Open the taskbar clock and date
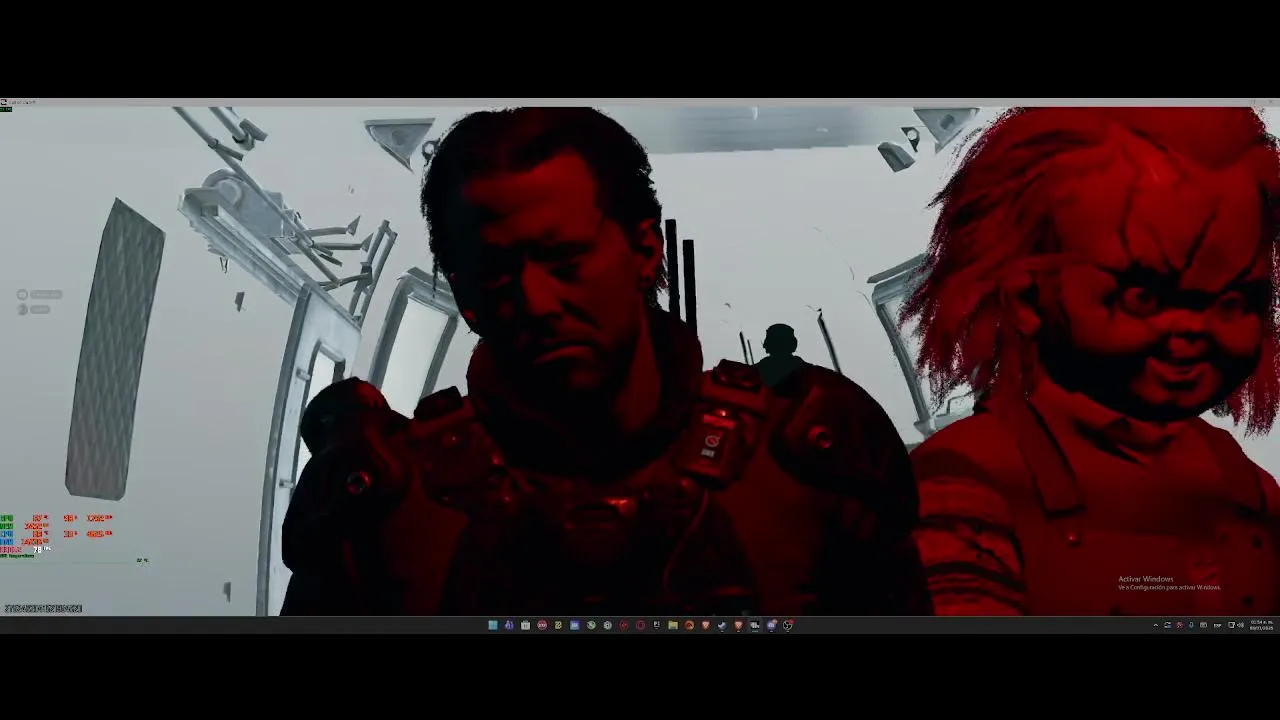This screenshot has height=720, width=1280. pyautogui.click(x=1262, y=625)
